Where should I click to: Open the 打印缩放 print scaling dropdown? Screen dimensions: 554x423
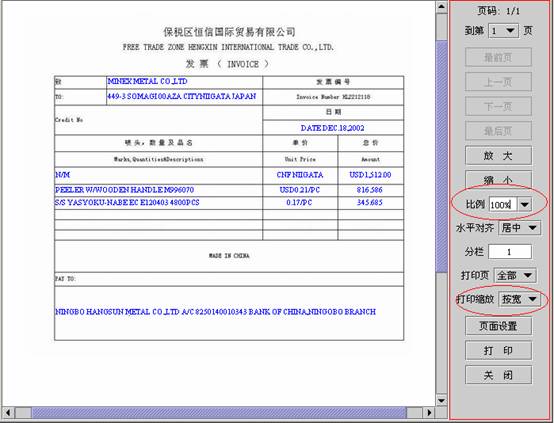click(519, 299)
